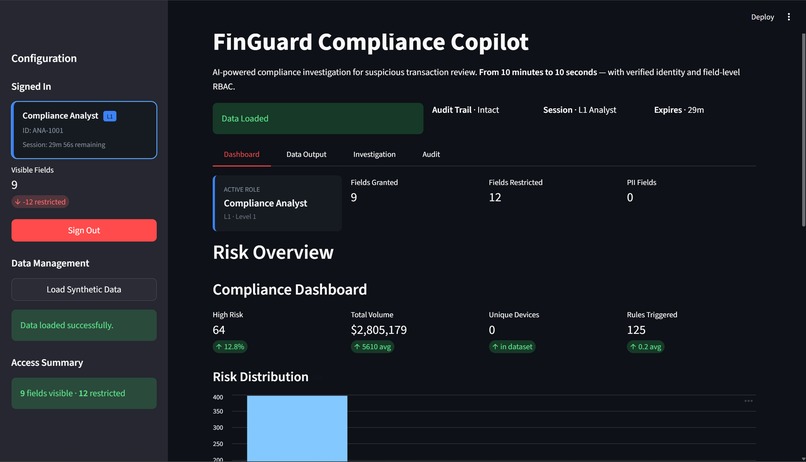Click the Rules Triggered value 125

click(x=636, y=330)
